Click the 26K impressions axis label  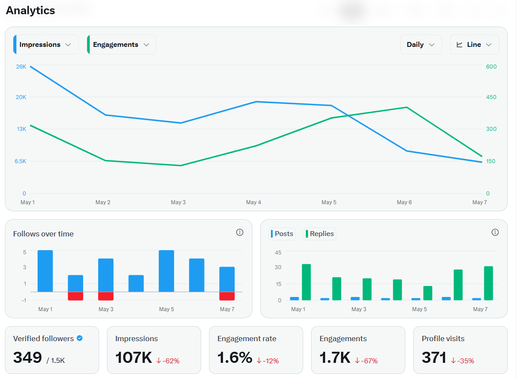[21, 67]
